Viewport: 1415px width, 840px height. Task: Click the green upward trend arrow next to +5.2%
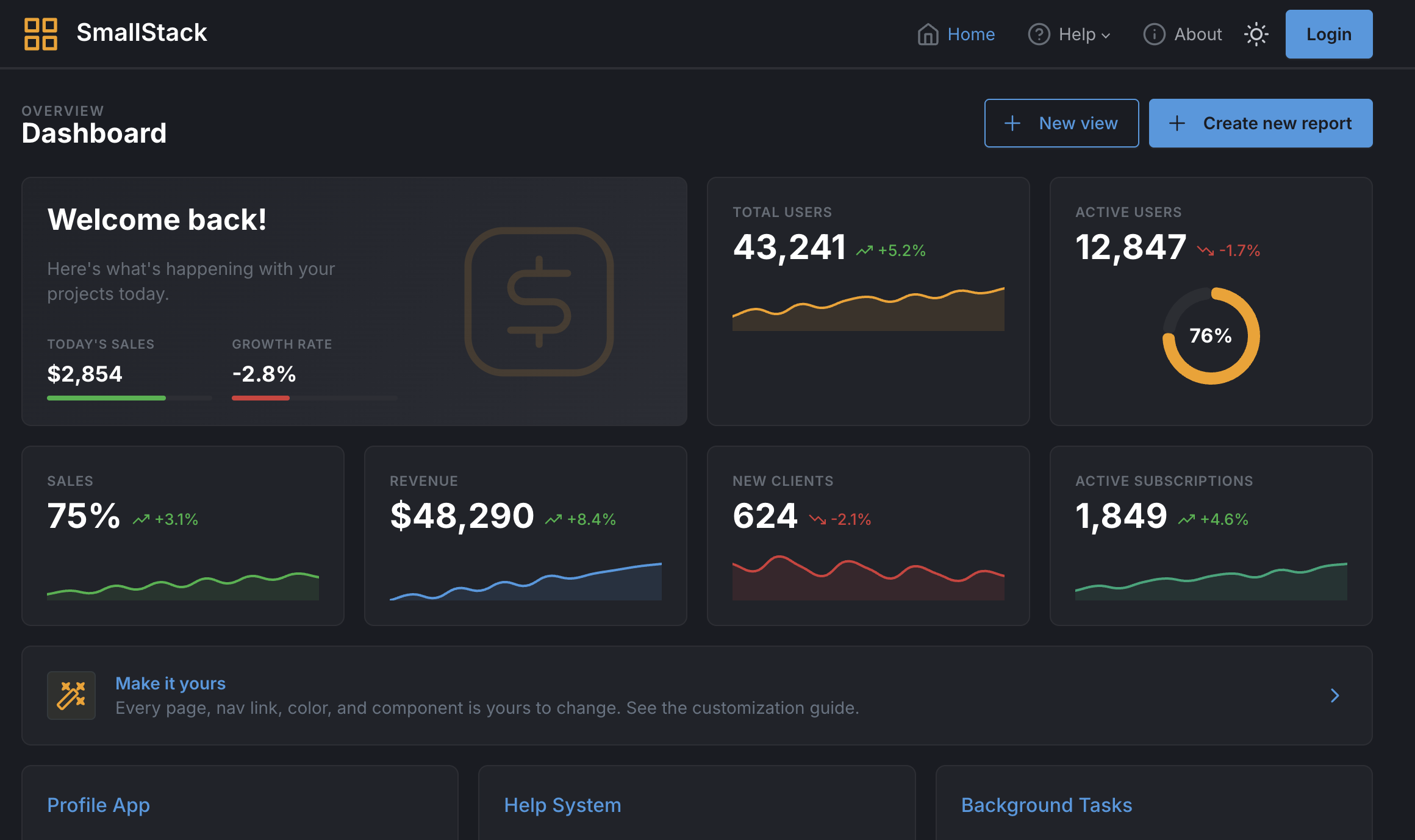(x=864, y=250)
